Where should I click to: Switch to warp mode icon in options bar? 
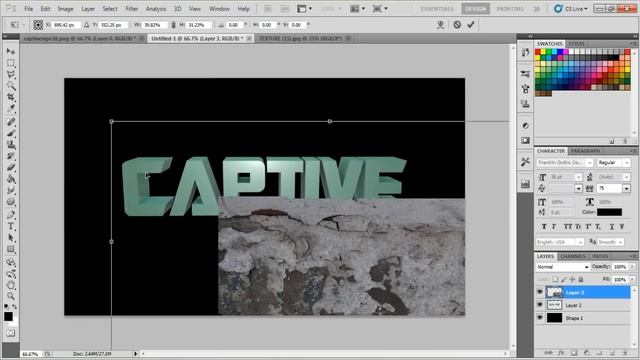point(440,25)
